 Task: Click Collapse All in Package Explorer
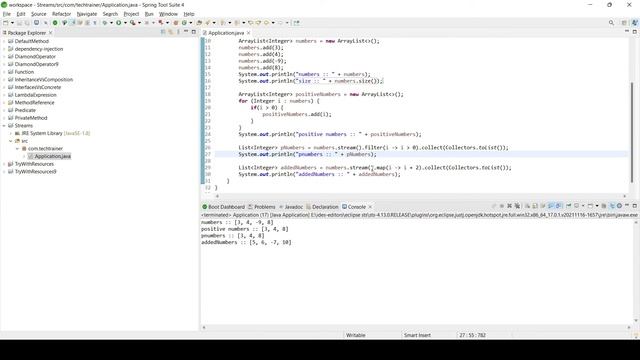point(163,32)
